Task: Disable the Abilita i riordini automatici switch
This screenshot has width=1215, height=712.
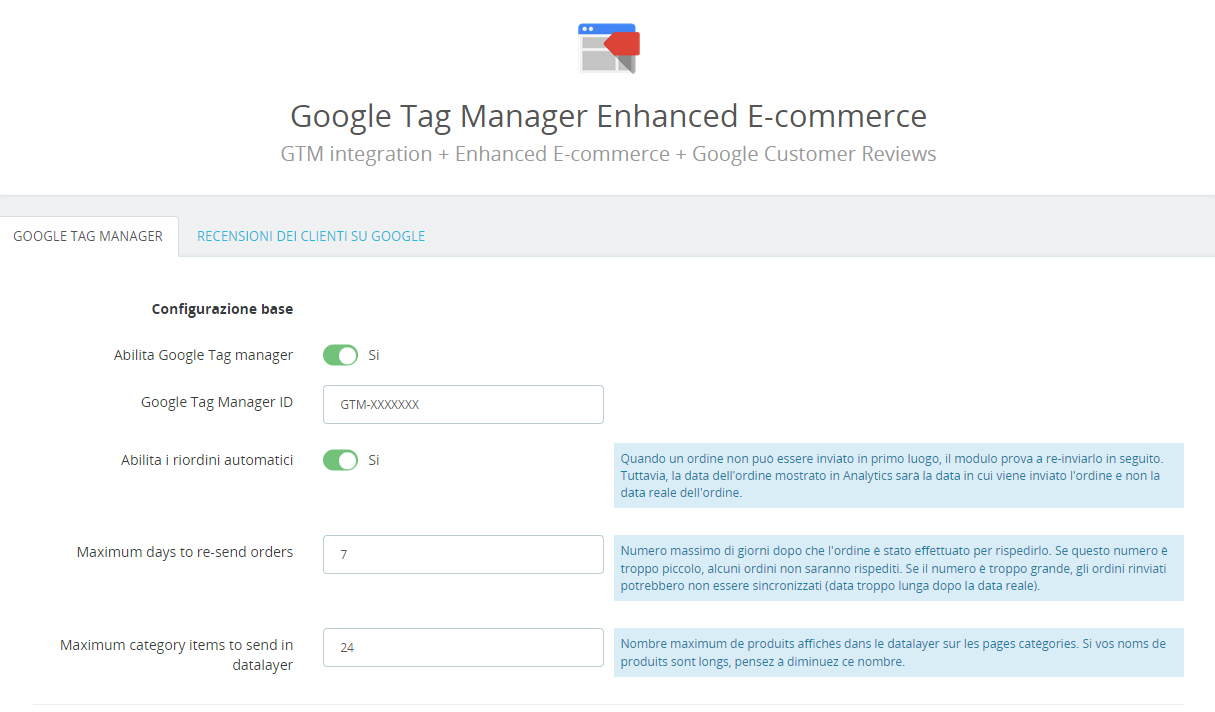Action: coord(340,460)
